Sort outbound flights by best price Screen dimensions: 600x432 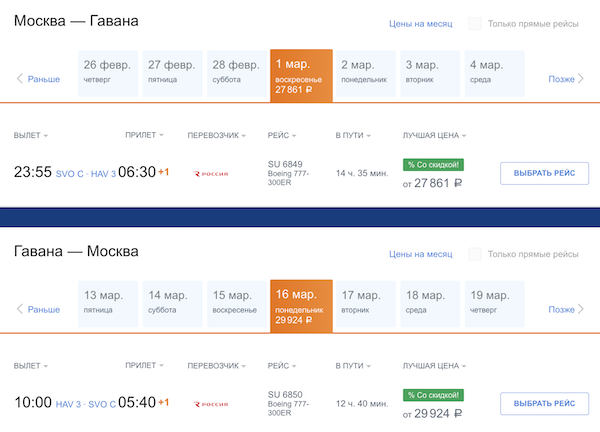click(x=435, y=135)
